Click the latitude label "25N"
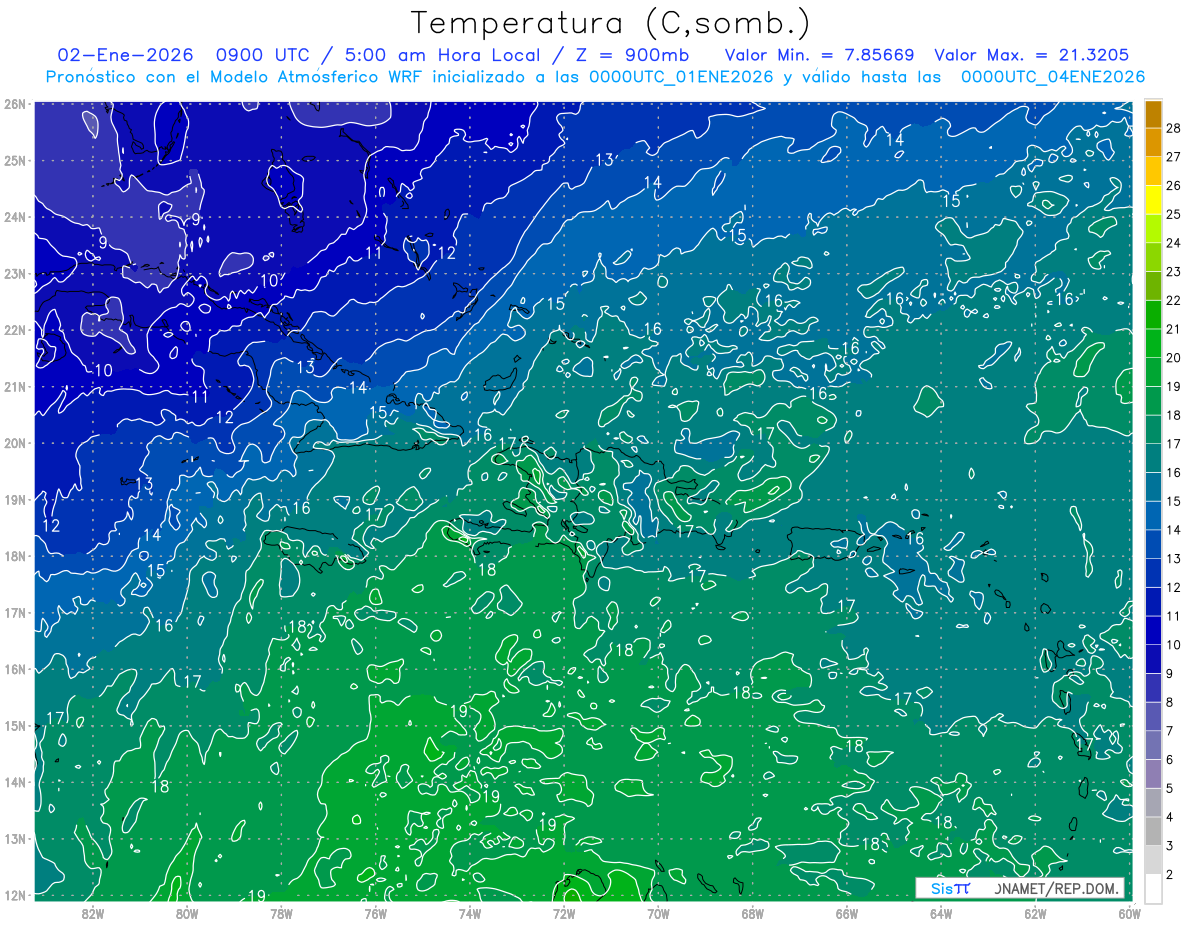The height and width of the screenshot is (927, 1200). coord(15,160)
